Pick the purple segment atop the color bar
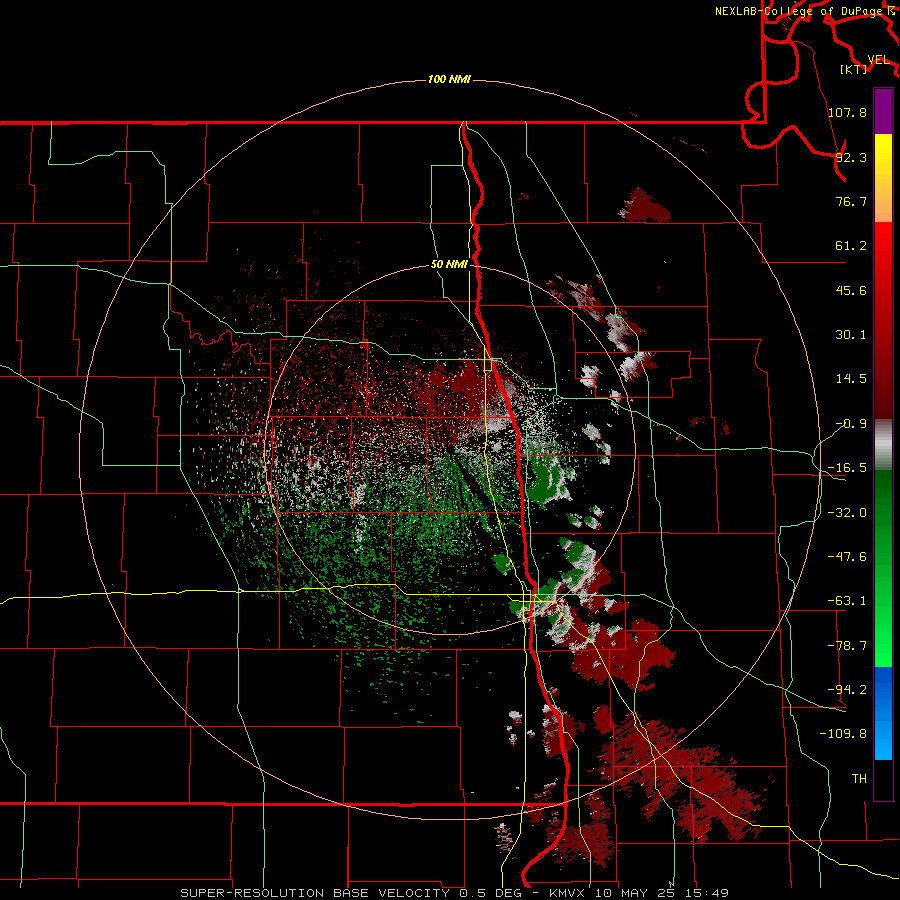The image size is (900, 900). coord(883,111)
